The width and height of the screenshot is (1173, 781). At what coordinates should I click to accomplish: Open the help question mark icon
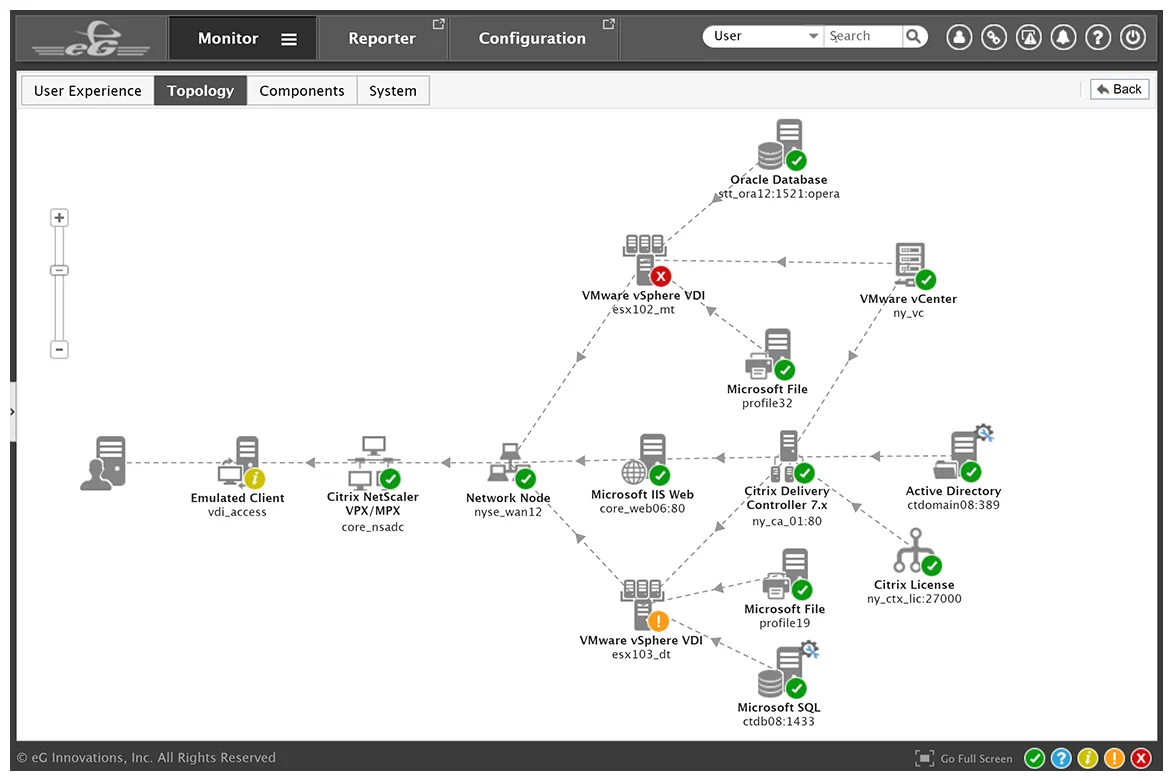point(1097,37)
